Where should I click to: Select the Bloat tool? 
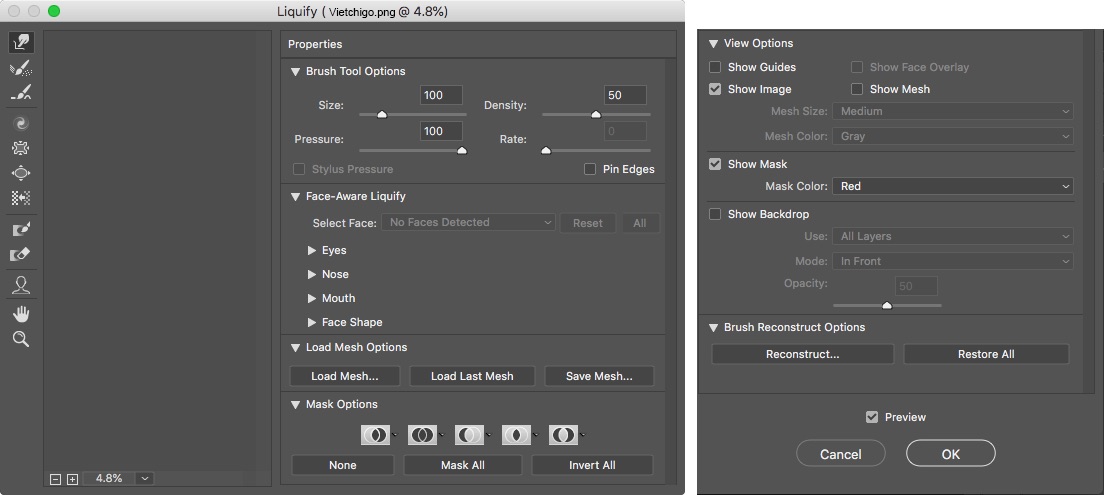[x=21, y=173]
